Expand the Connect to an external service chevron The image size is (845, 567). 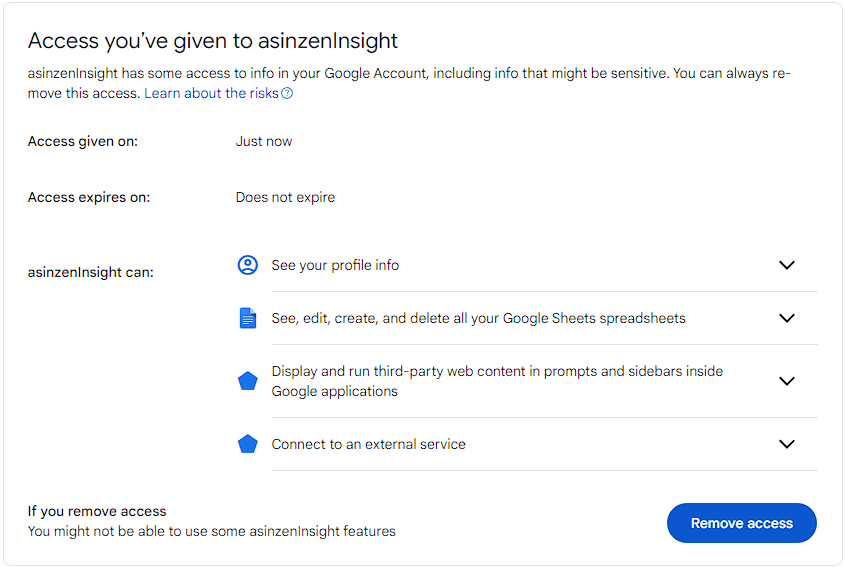pos(787,444)
